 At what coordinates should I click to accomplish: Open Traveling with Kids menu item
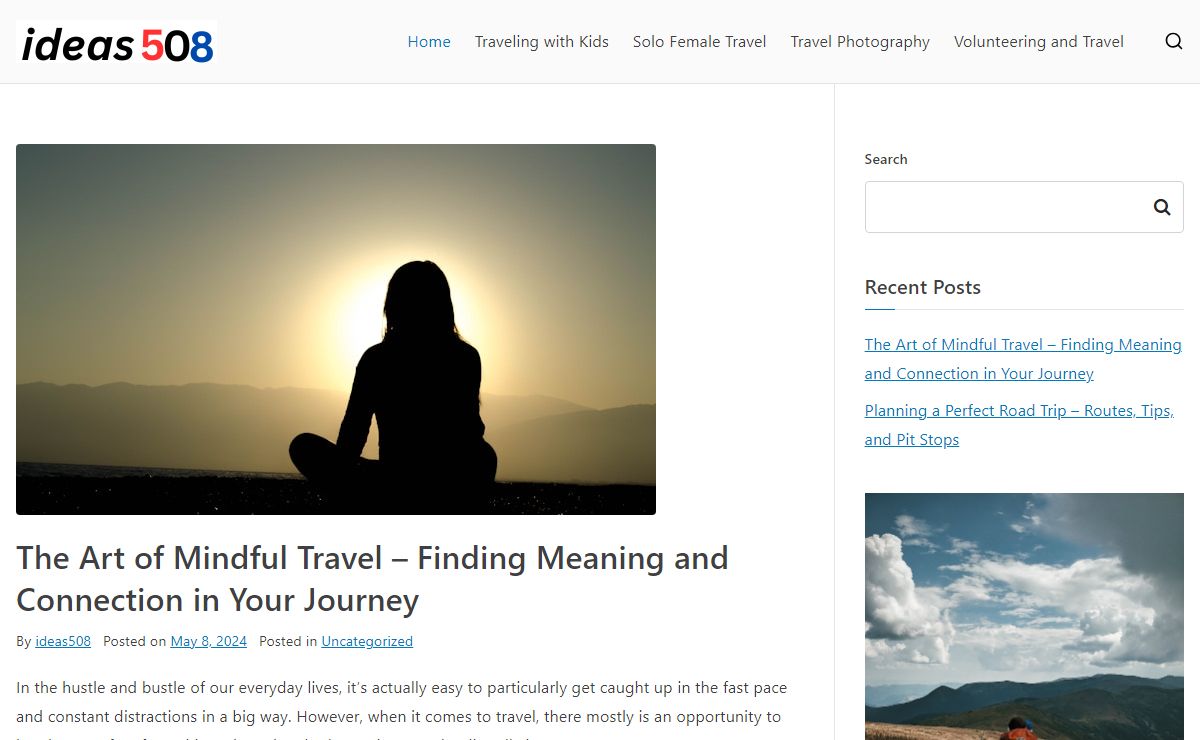tap(542, 41)
